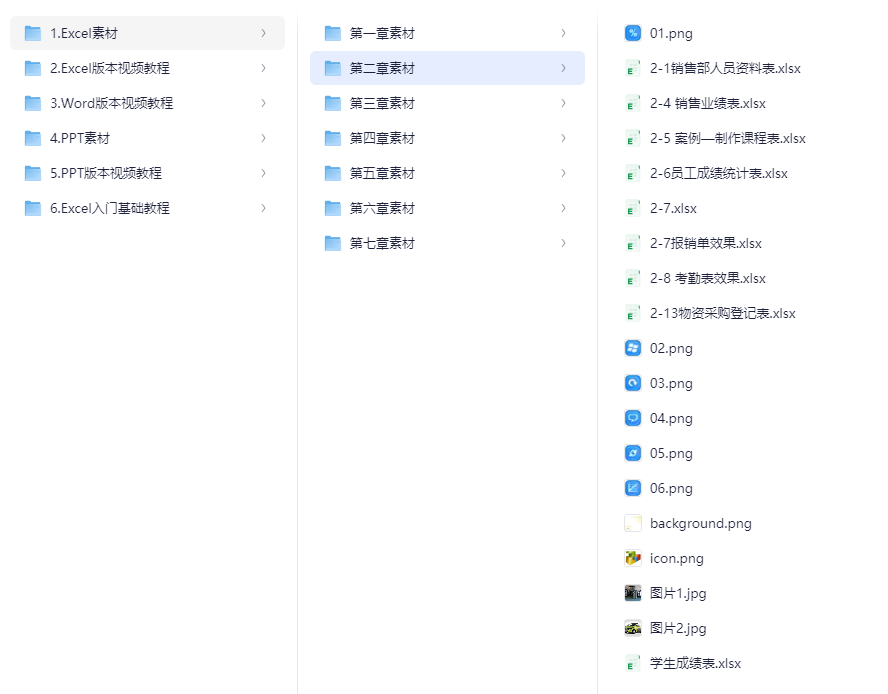Expand the 第七章素材 chevron arrow
Viewport: 888px width, 694px height.
point(563,244)
